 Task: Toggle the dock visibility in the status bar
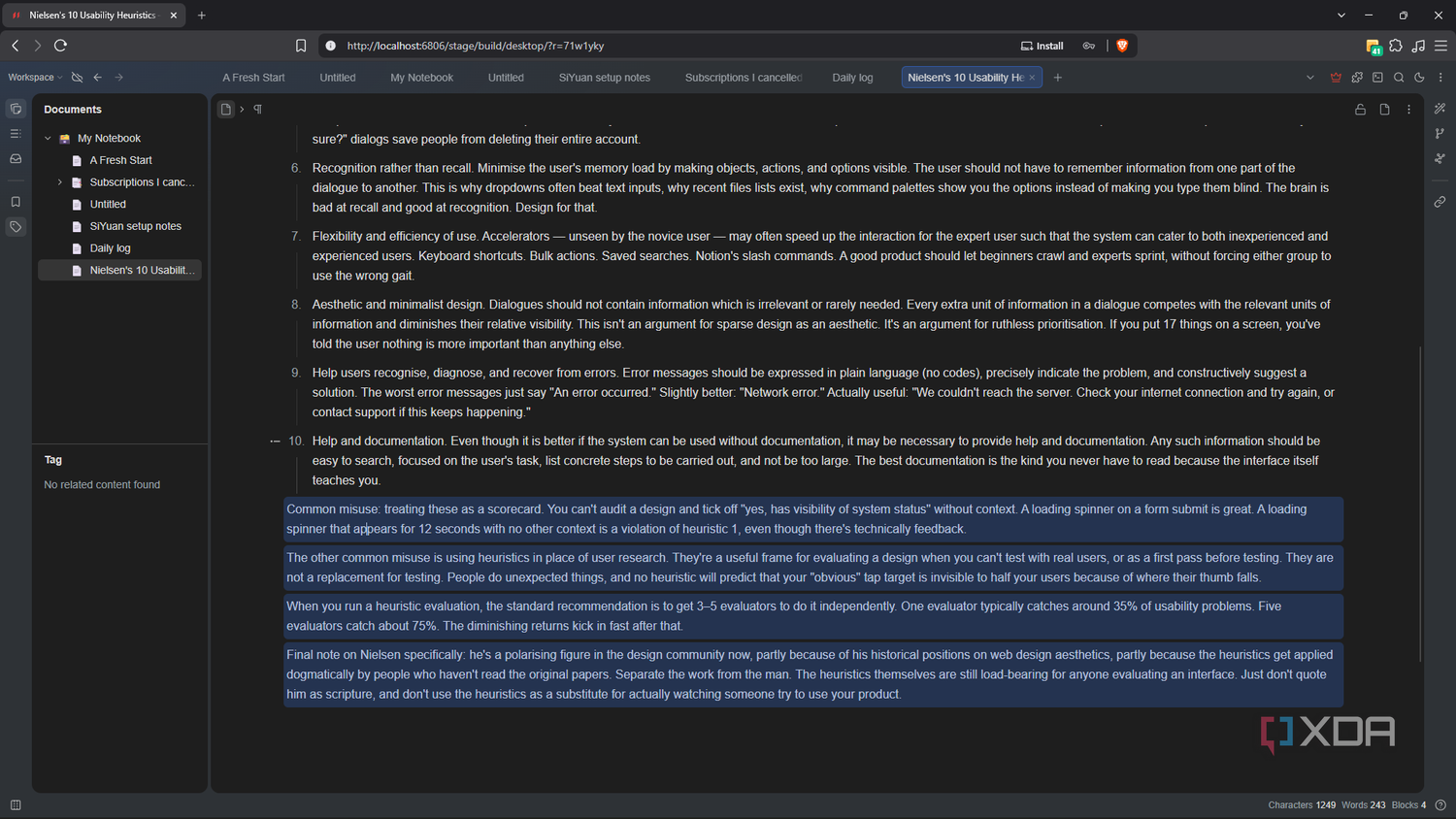point(16,805)
